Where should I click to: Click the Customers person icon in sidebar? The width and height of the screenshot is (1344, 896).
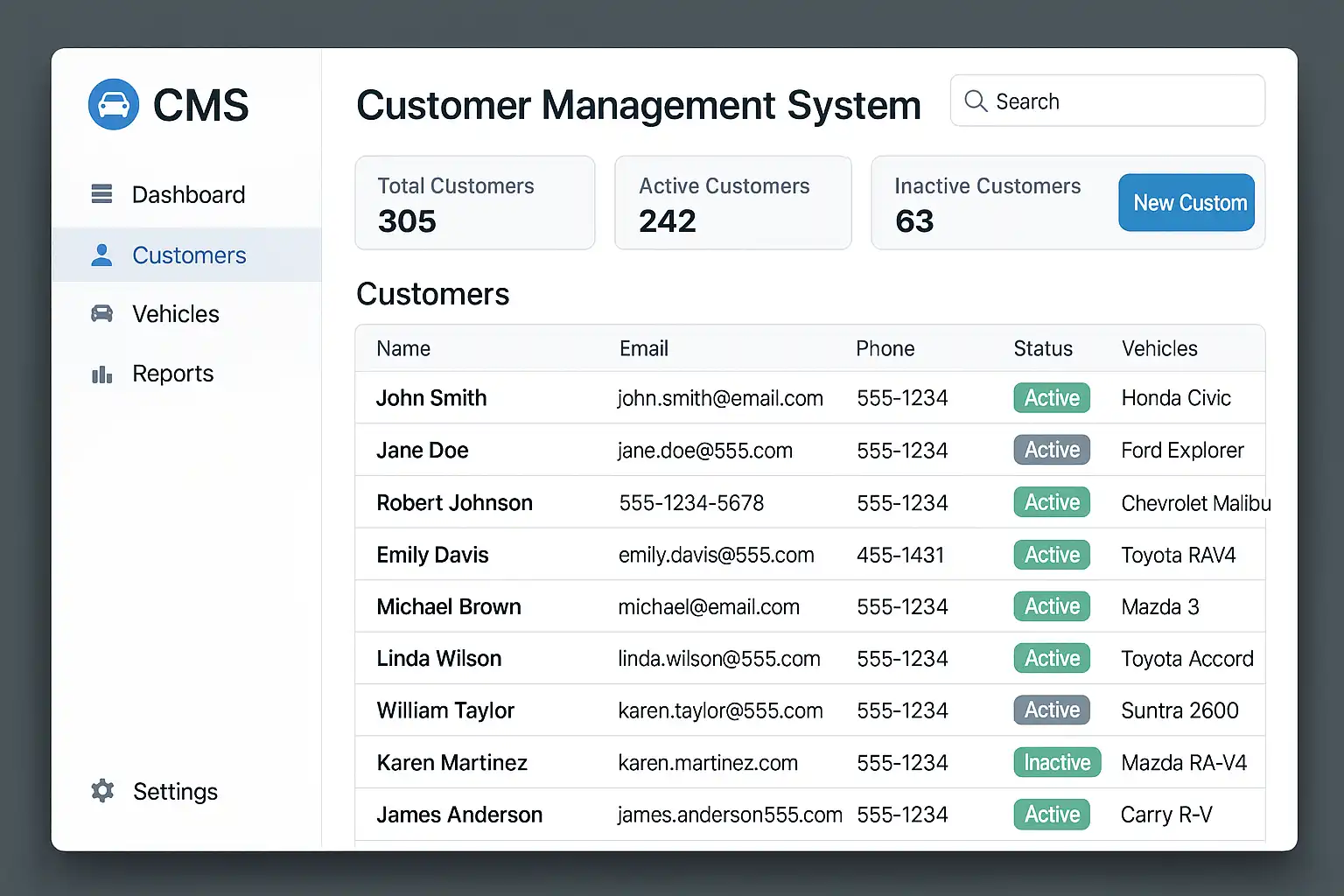(x=101, y=255)
